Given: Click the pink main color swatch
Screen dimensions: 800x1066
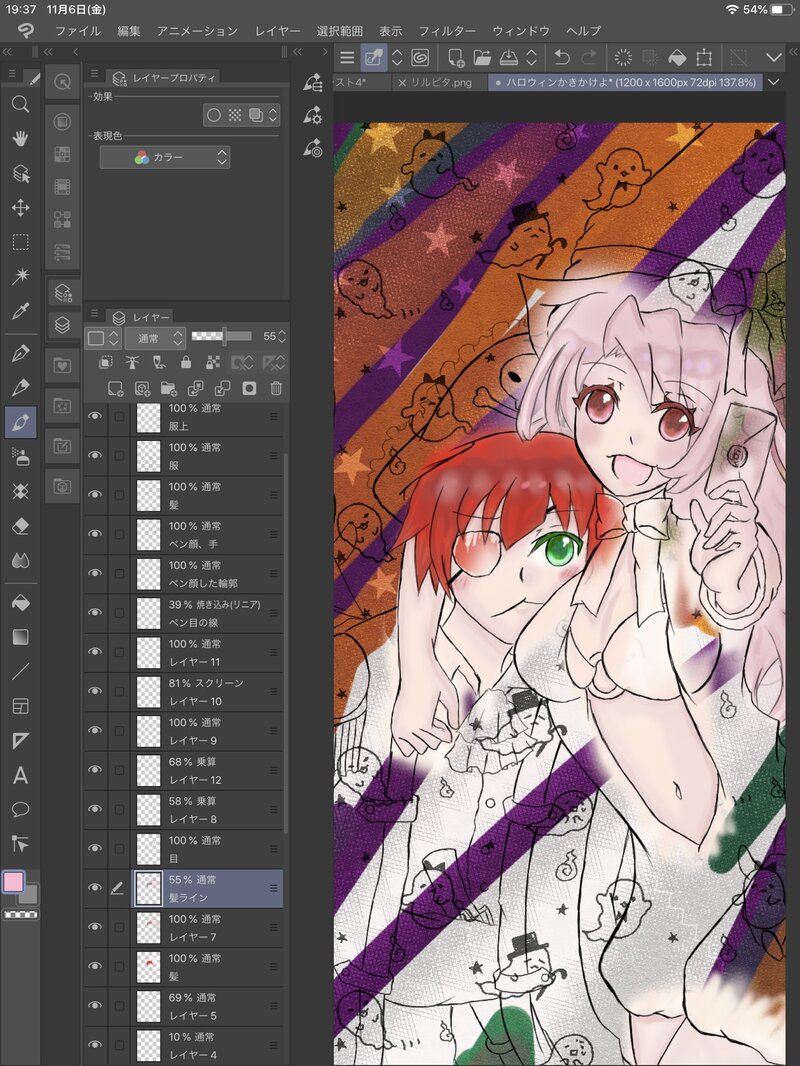Looking at the screenshot, I should tap(14, 882).
